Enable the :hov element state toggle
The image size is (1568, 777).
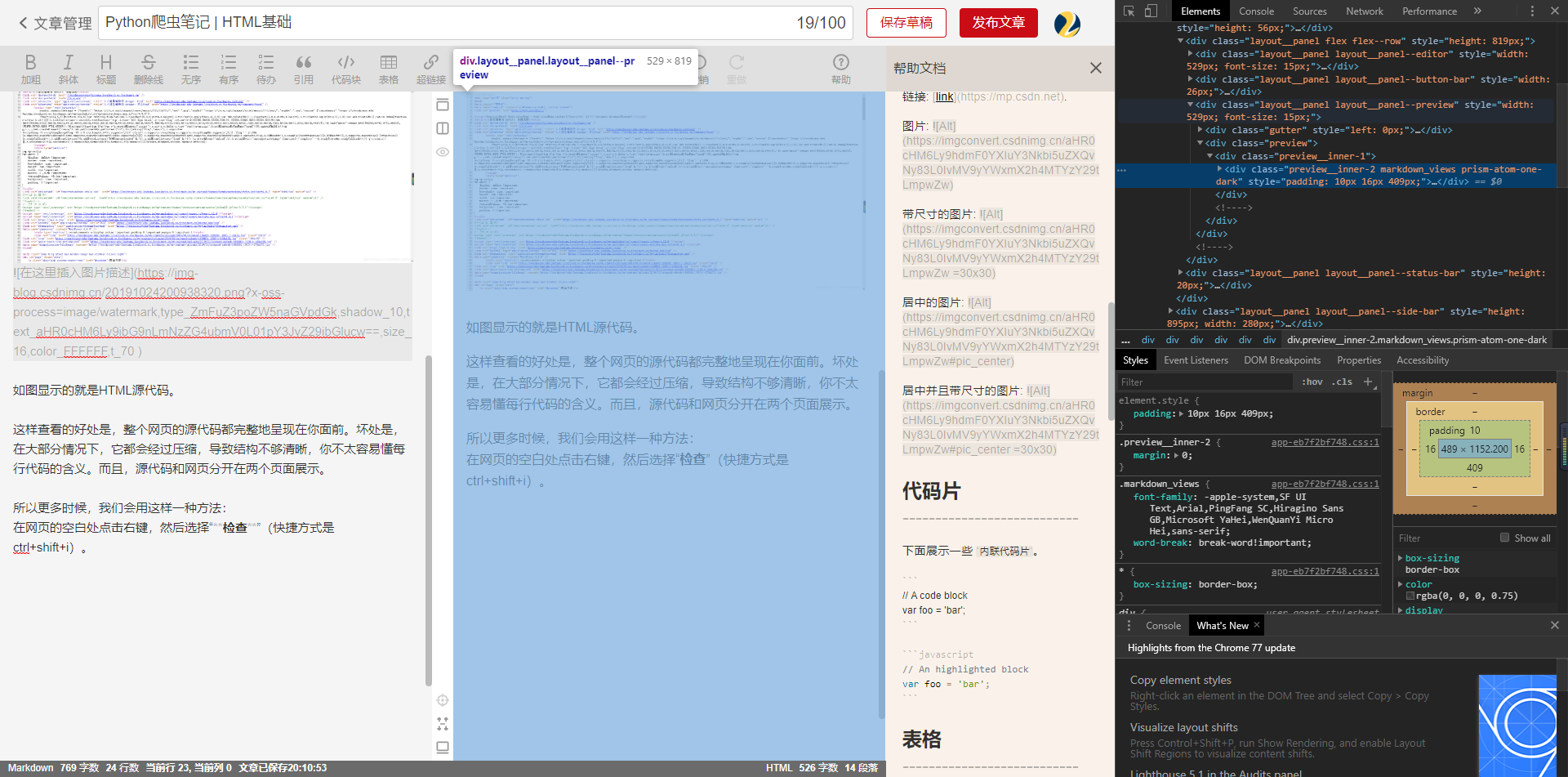tap(1312, 382)
